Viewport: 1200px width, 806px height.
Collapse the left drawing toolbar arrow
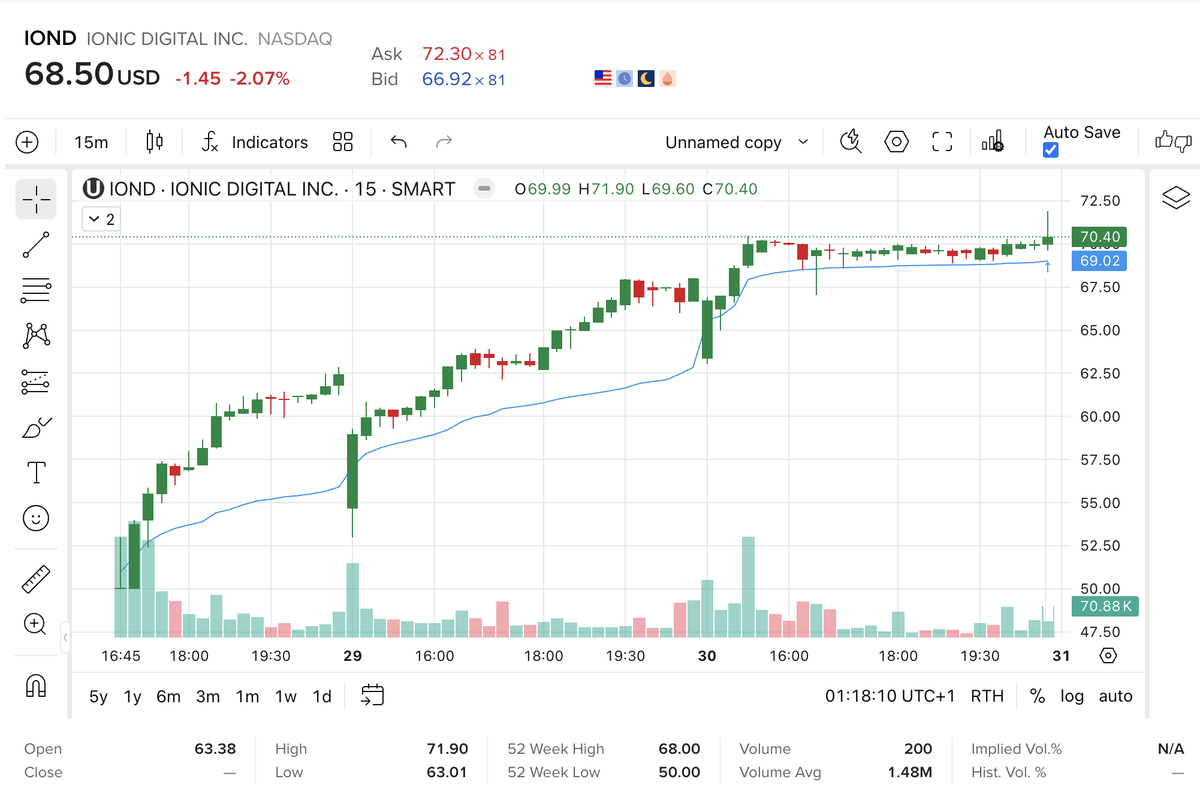tap(65, 637)
